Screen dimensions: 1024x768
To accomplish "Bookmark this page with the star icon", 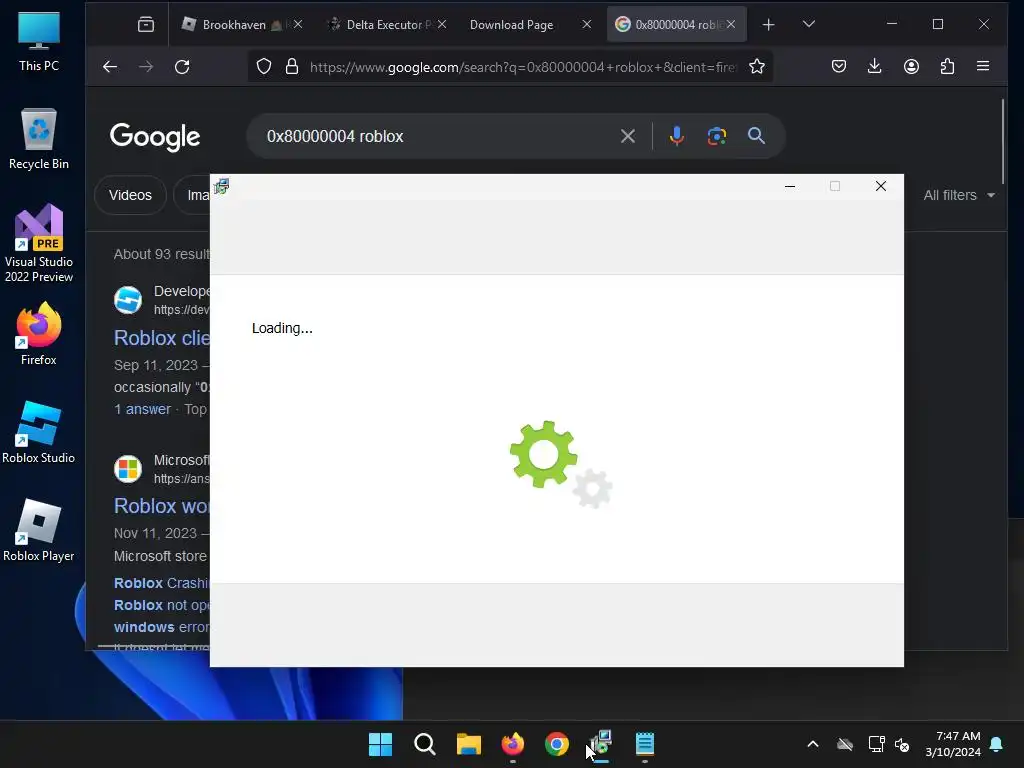I will click(757, 67).
